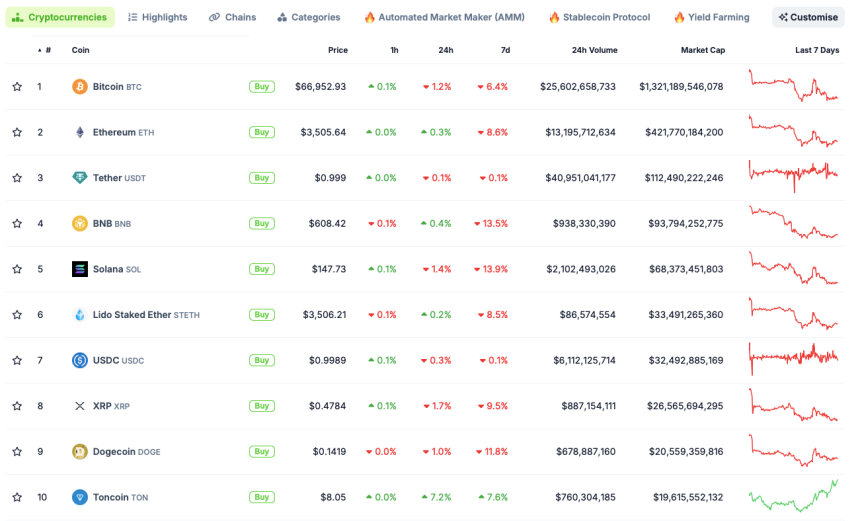
Task: Favorite Bitcoin with its star
Action: tap(18, 87)
